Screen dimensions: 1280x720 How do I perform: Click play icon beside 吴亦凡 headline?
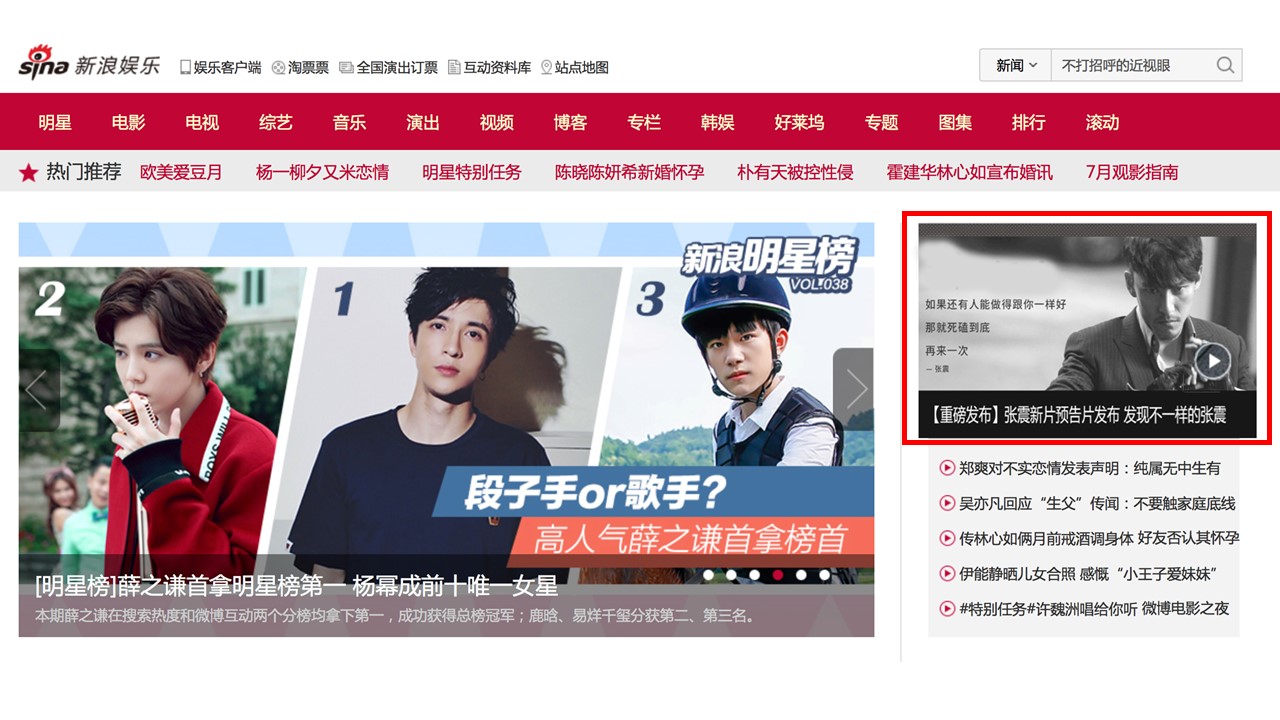coord(946,503)
